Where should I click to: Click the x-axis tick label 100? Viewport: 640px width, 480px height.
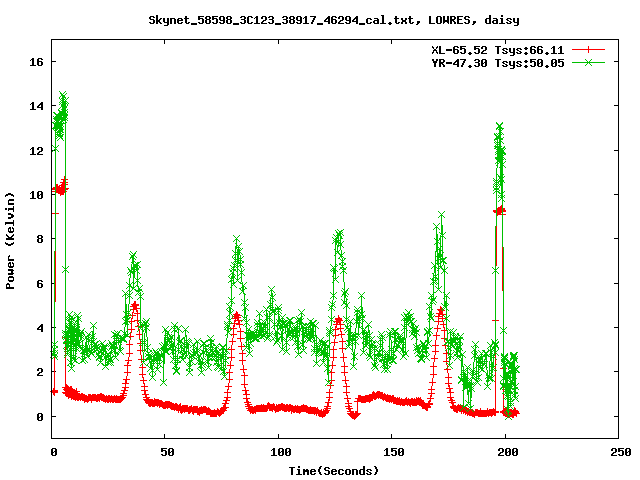[281, 452]
